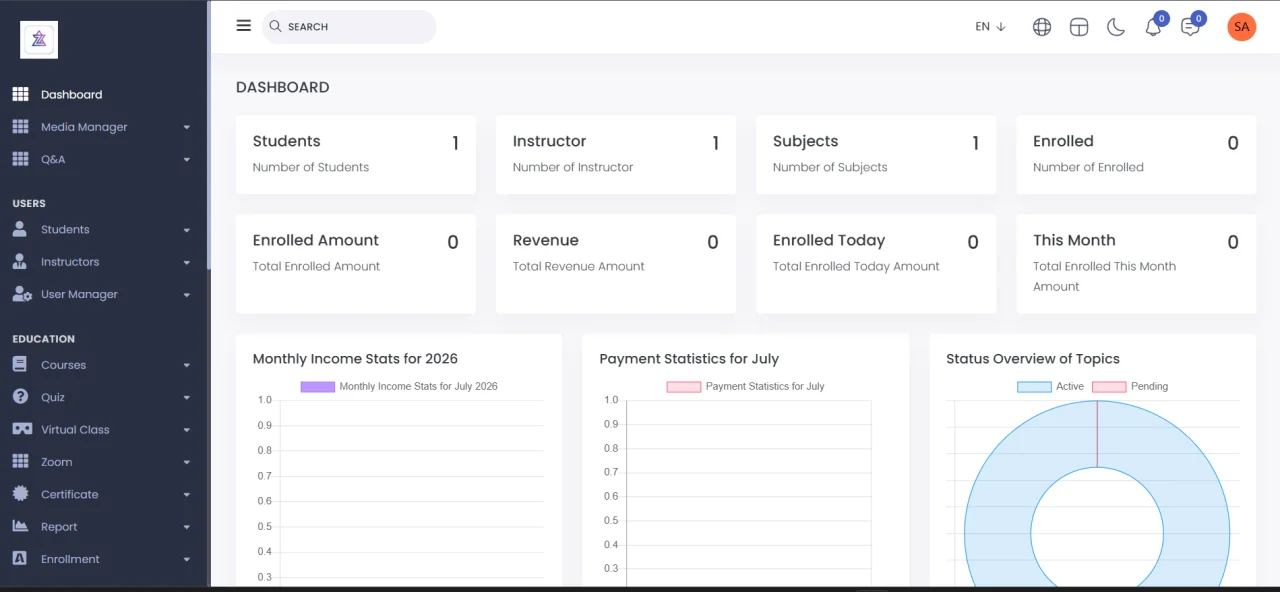Expand Media Manager submenu arrow
The width and height of the screenshot is (1280, 592).
pos(187,128)
